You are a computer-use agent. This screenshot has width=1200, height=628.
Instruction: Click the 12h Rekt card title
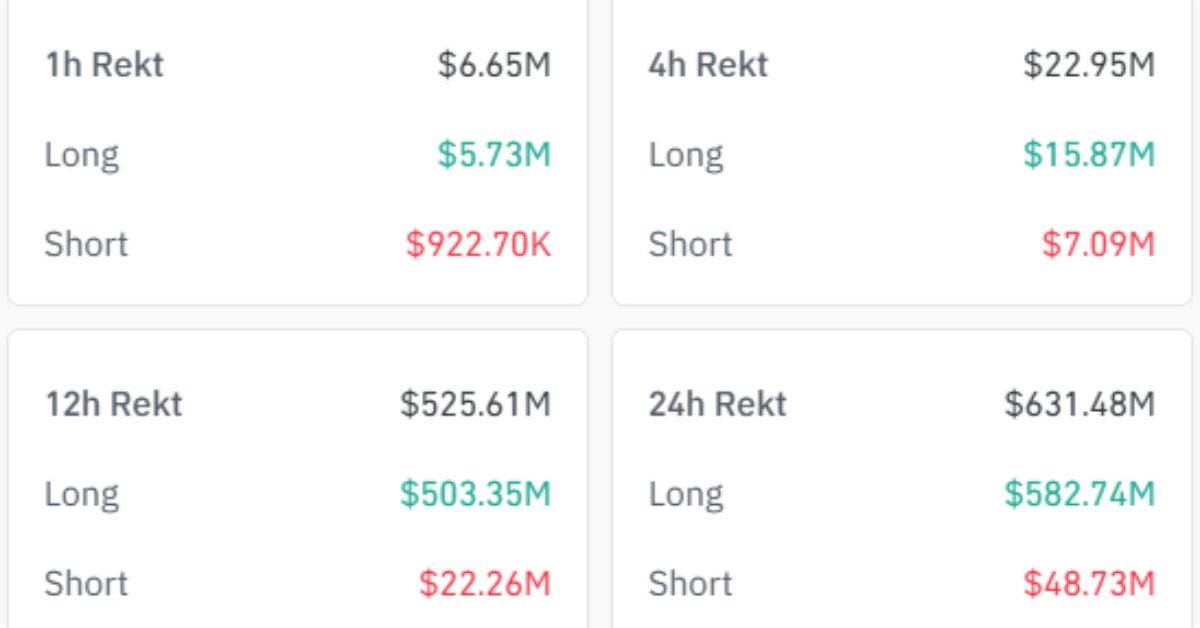point(114,405)
